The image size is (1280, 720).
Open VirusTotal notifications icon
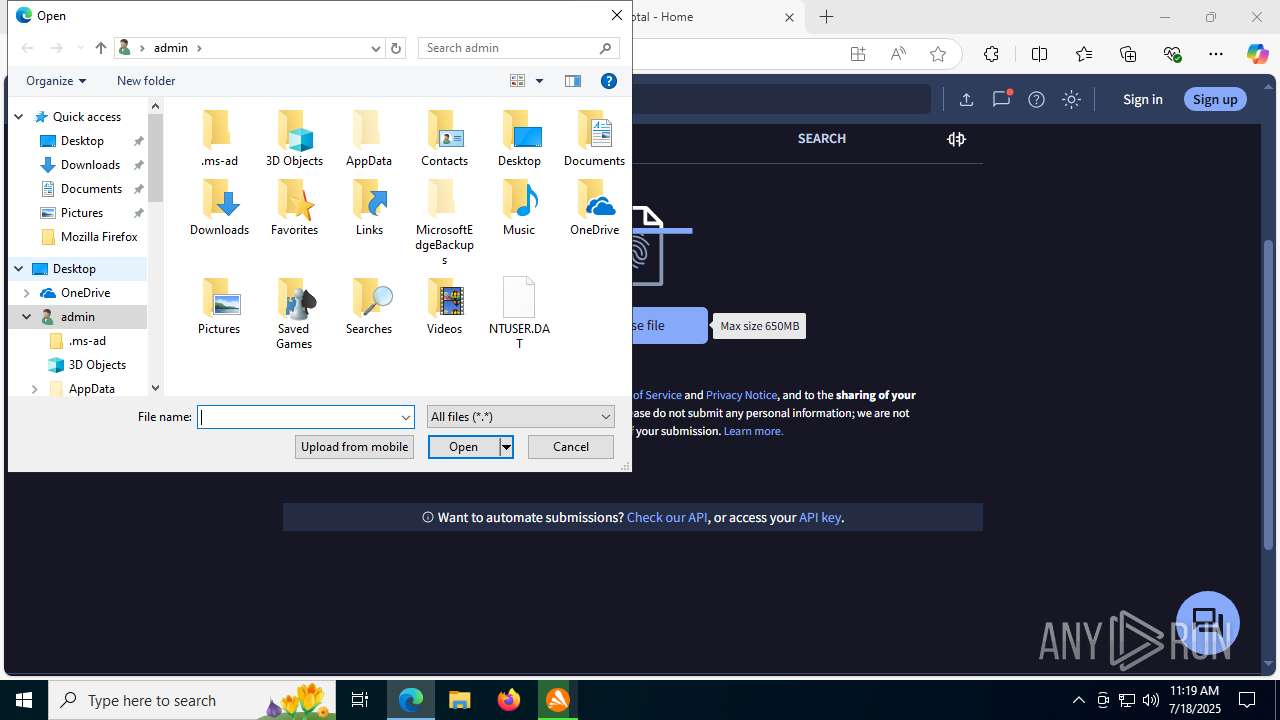[1001, 99]
